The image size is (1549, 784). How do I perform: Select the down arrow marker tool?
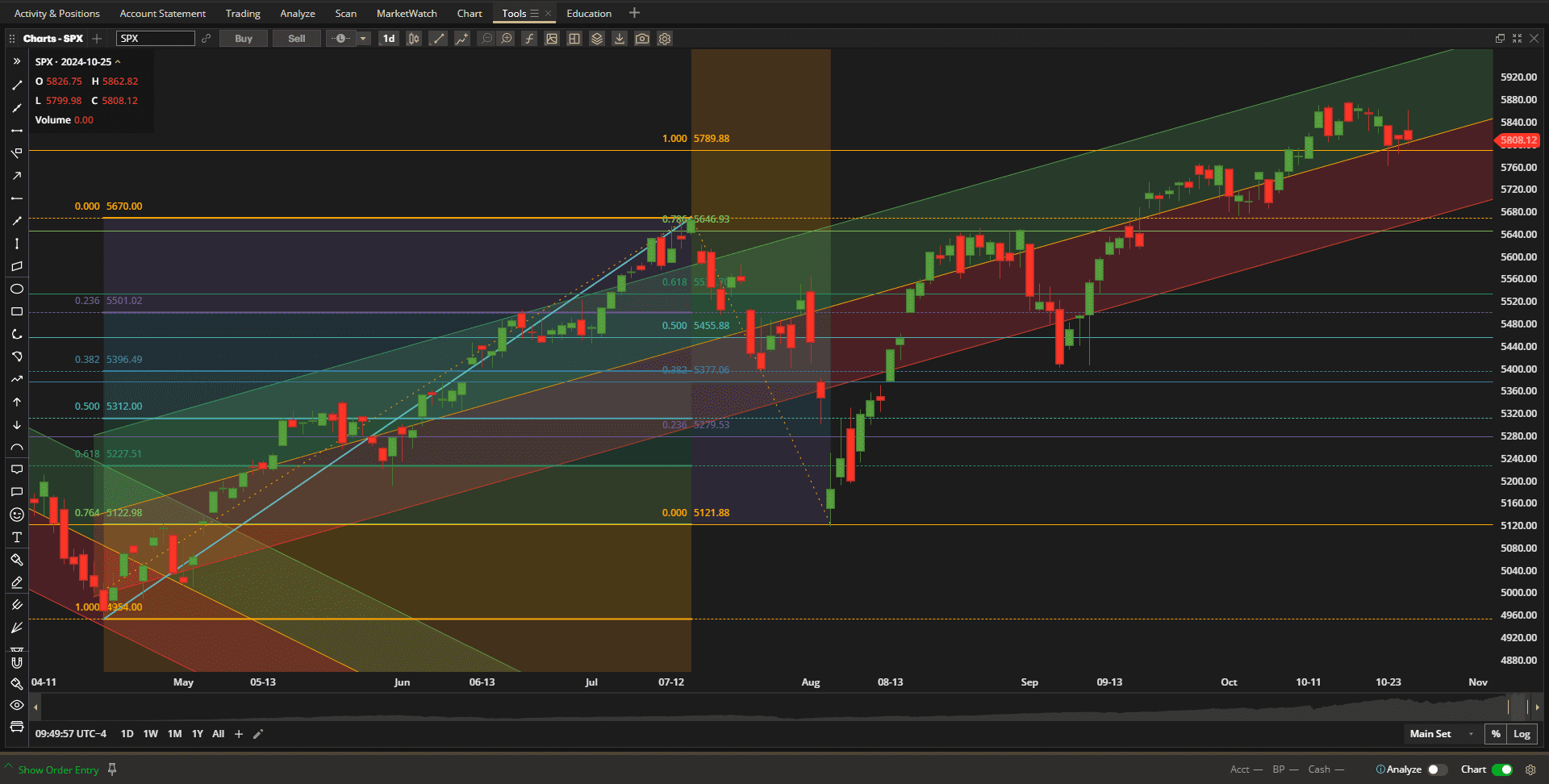(x=17, y=424)
